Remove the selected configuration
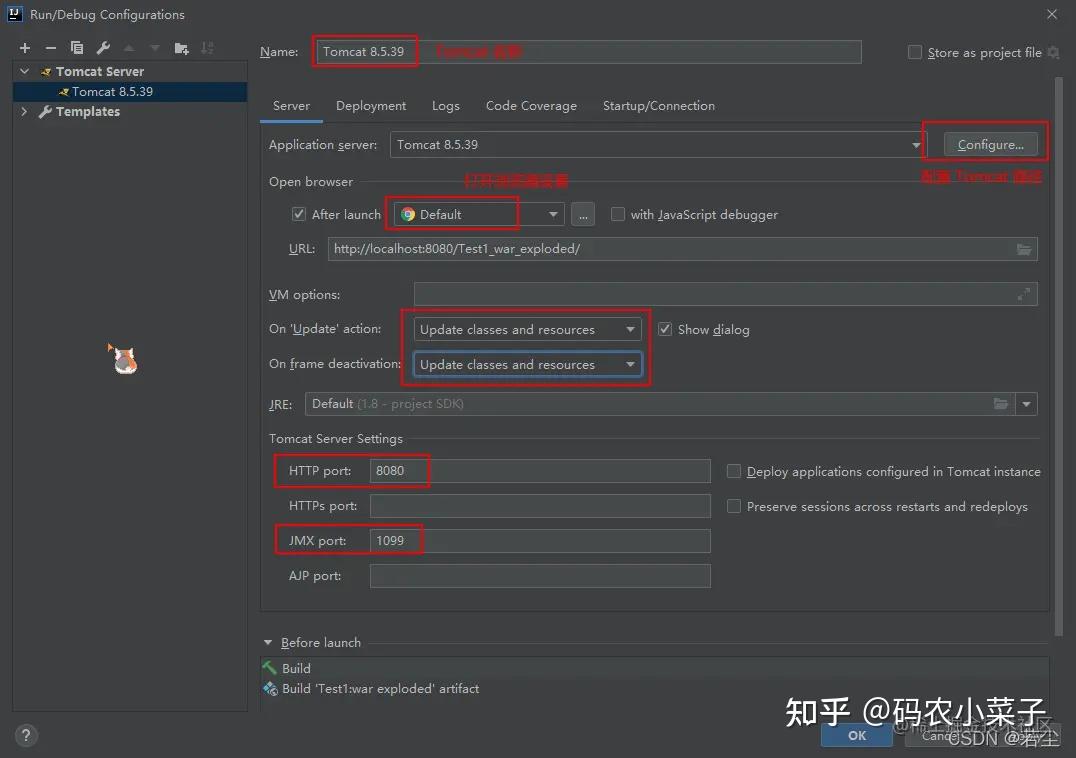1076x758 pixels. 51,47
